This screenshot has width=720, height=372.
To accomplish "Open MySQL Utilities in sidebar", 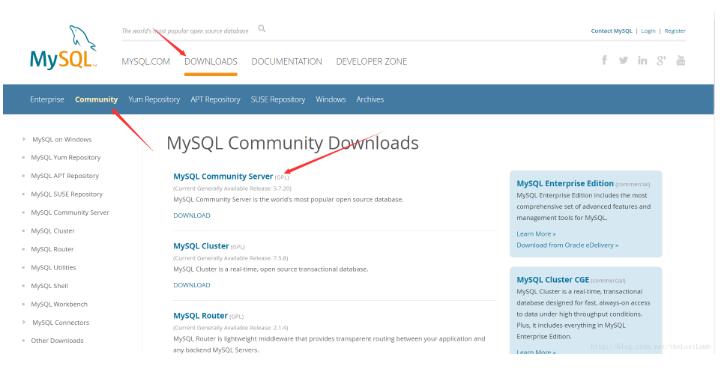I will point(53,267).
